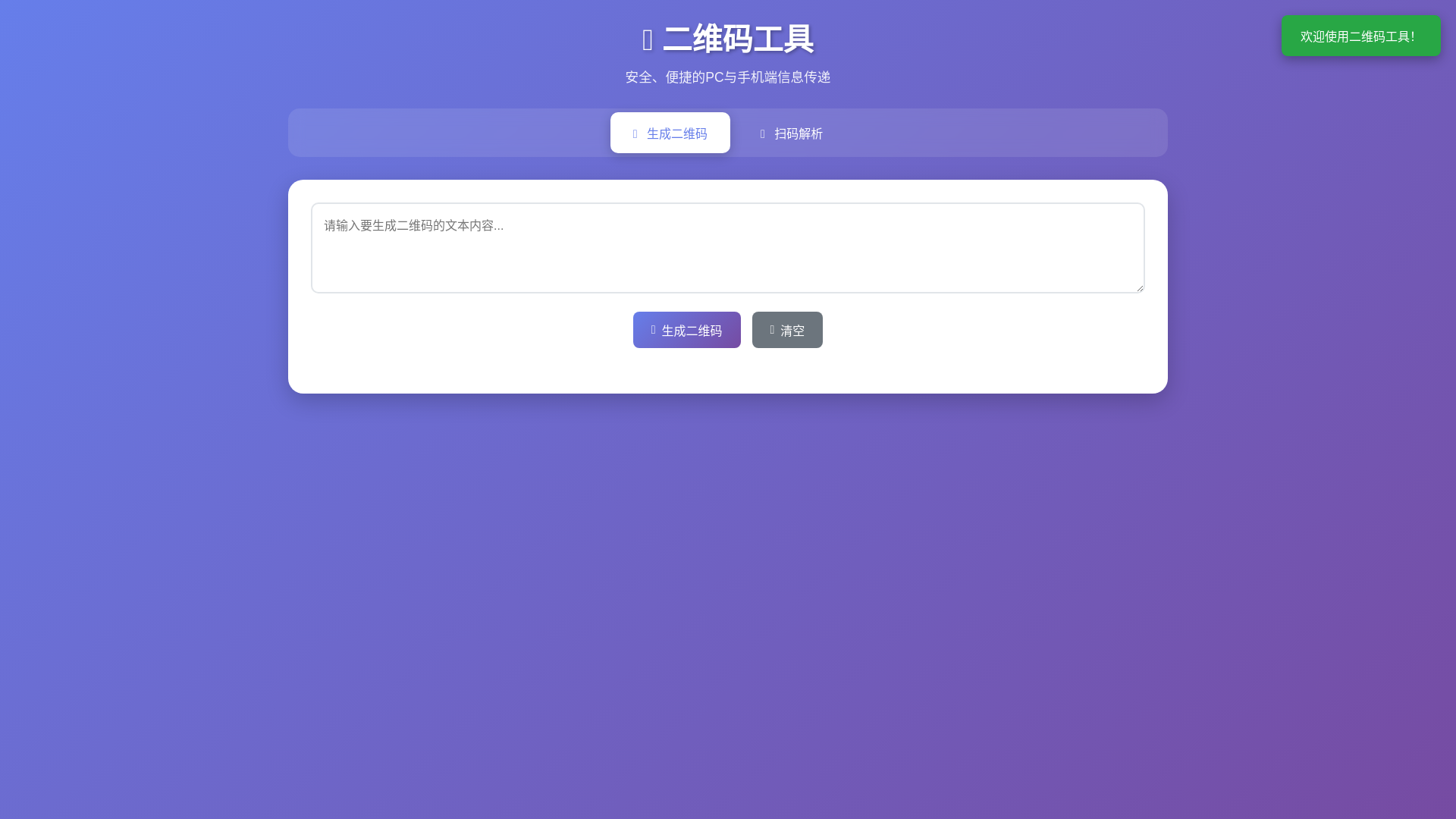Click the 生成二维码 generate button

coord(687,330)
